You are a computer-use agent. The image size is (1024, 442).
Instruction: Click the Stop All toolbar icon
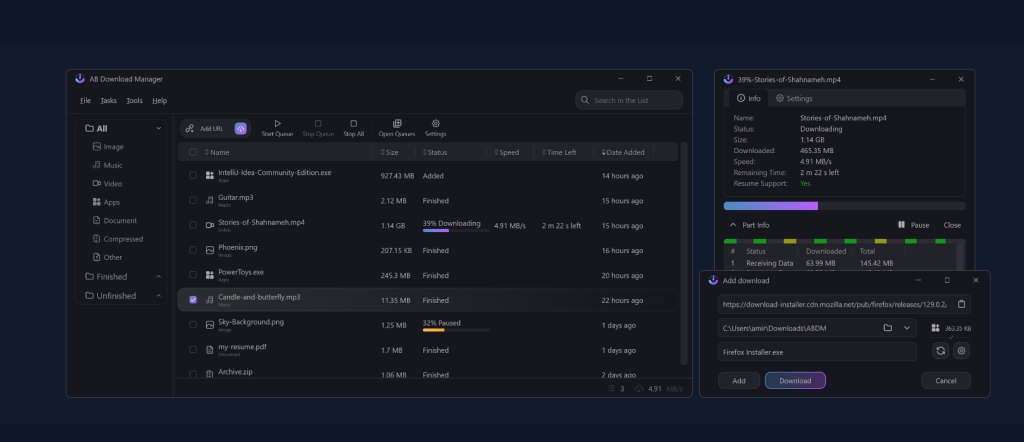(x=353, y=124)
